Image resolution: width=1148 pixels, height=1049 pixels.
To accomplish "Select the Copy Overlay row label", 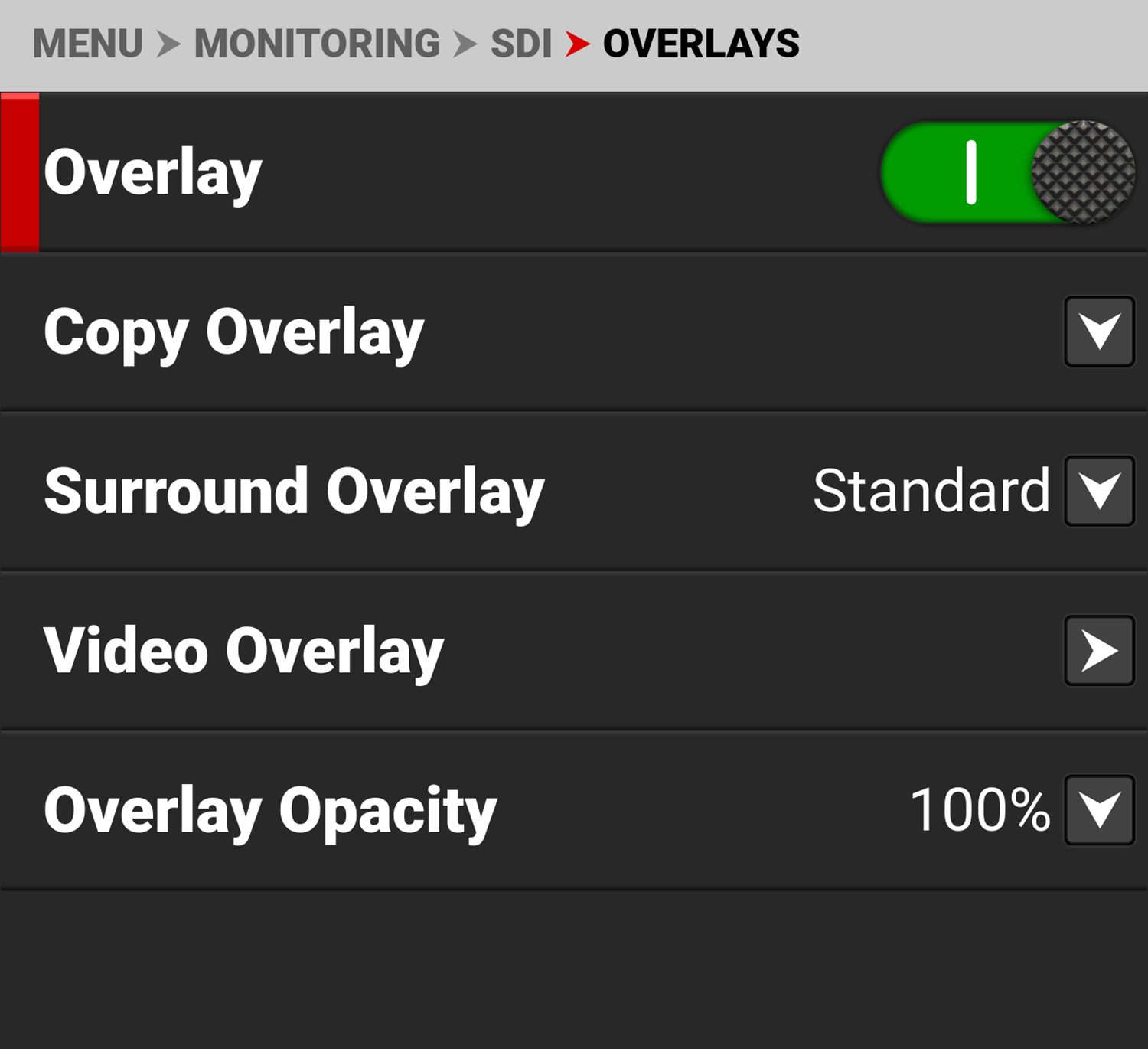I will tap(233, 333).
